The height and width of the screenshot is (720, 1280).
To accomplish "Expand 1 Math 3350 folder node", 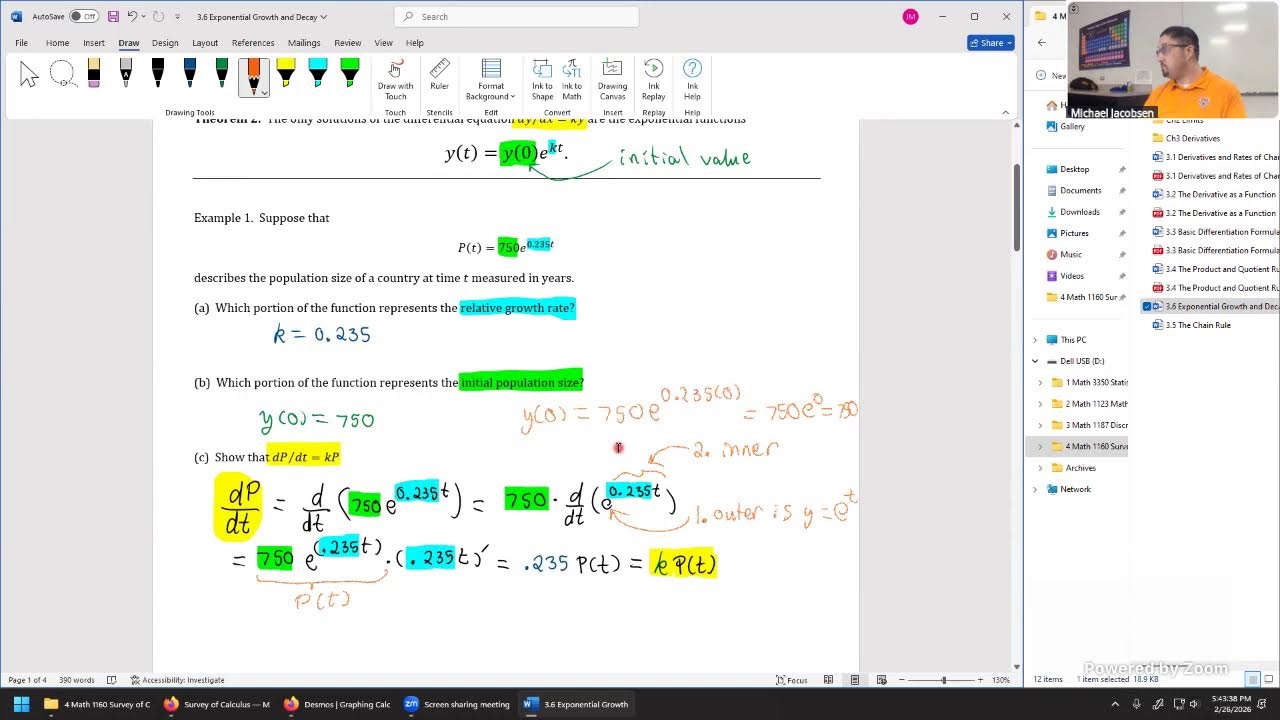I will [x=1040, y=382].
